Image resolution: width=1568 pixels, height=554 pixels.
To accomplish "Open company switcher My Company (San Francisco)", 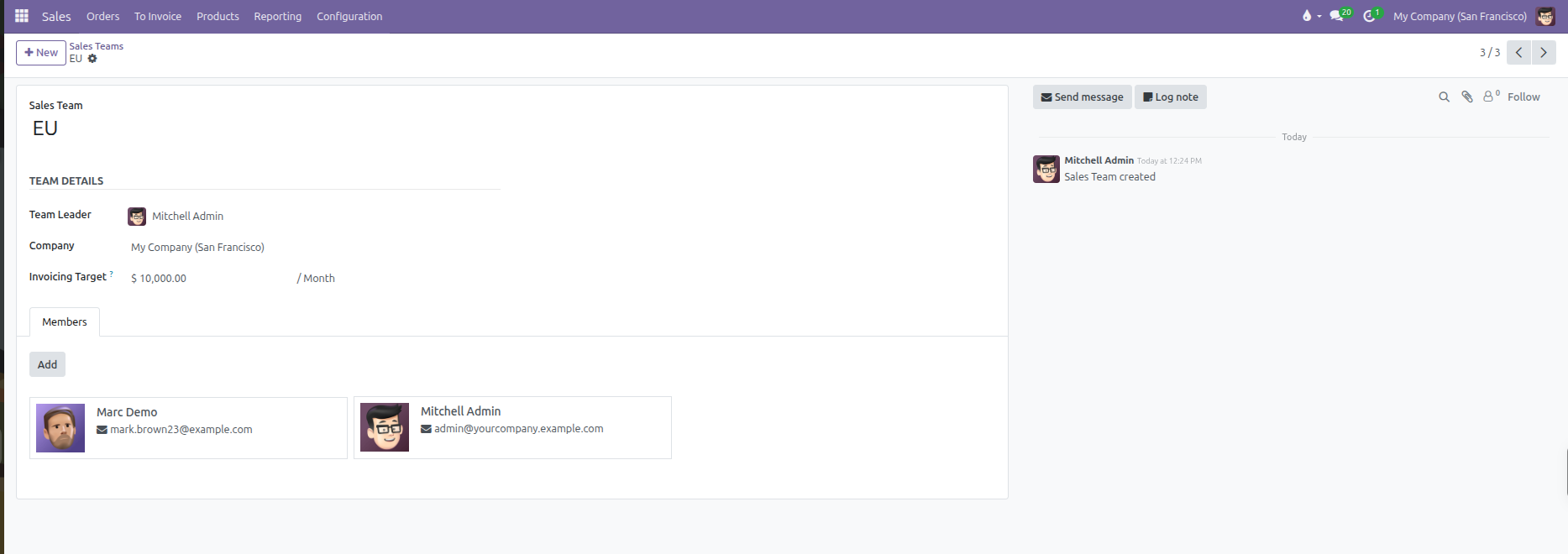I will click(1460, 16).
